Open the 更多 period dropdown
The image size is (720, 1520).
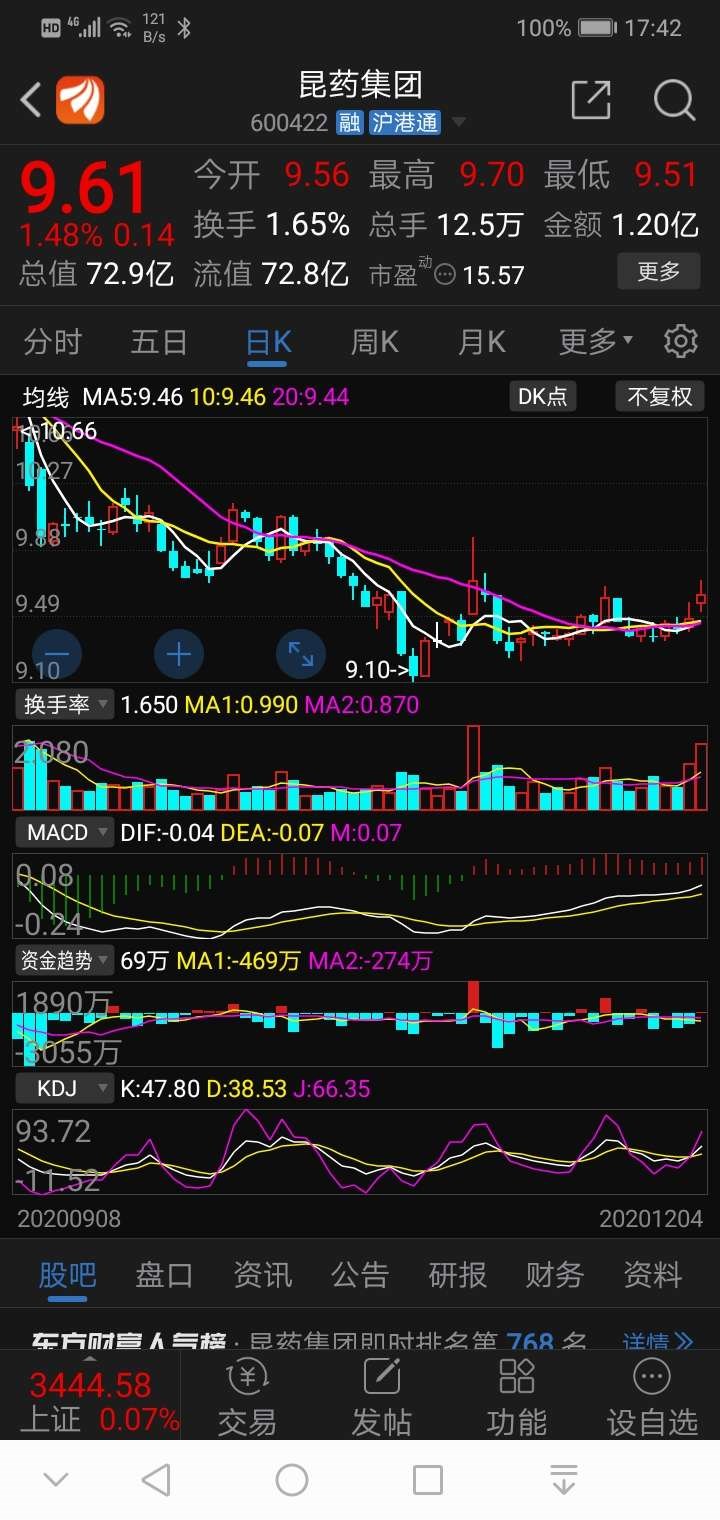pyautogui.click(x=596, y=342)
